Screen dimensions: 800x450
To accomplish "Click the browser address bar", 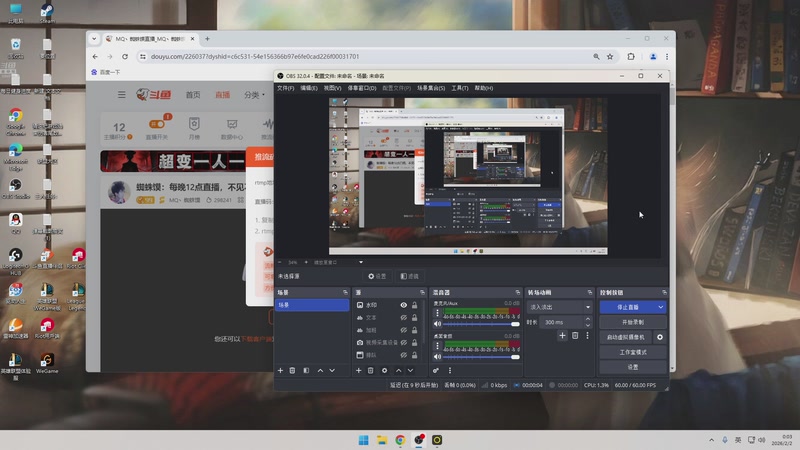I will point(367,57).
